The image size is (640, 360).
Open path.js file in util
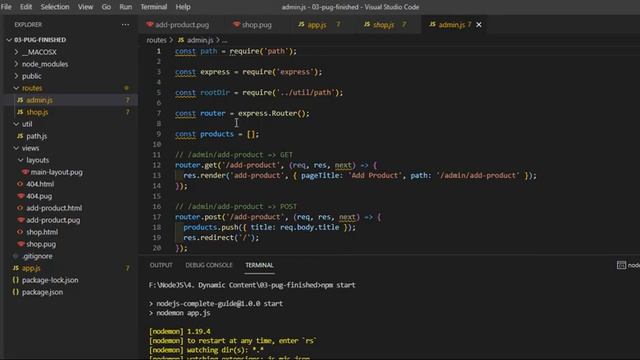pyautogui.click(x=36, y=136)
